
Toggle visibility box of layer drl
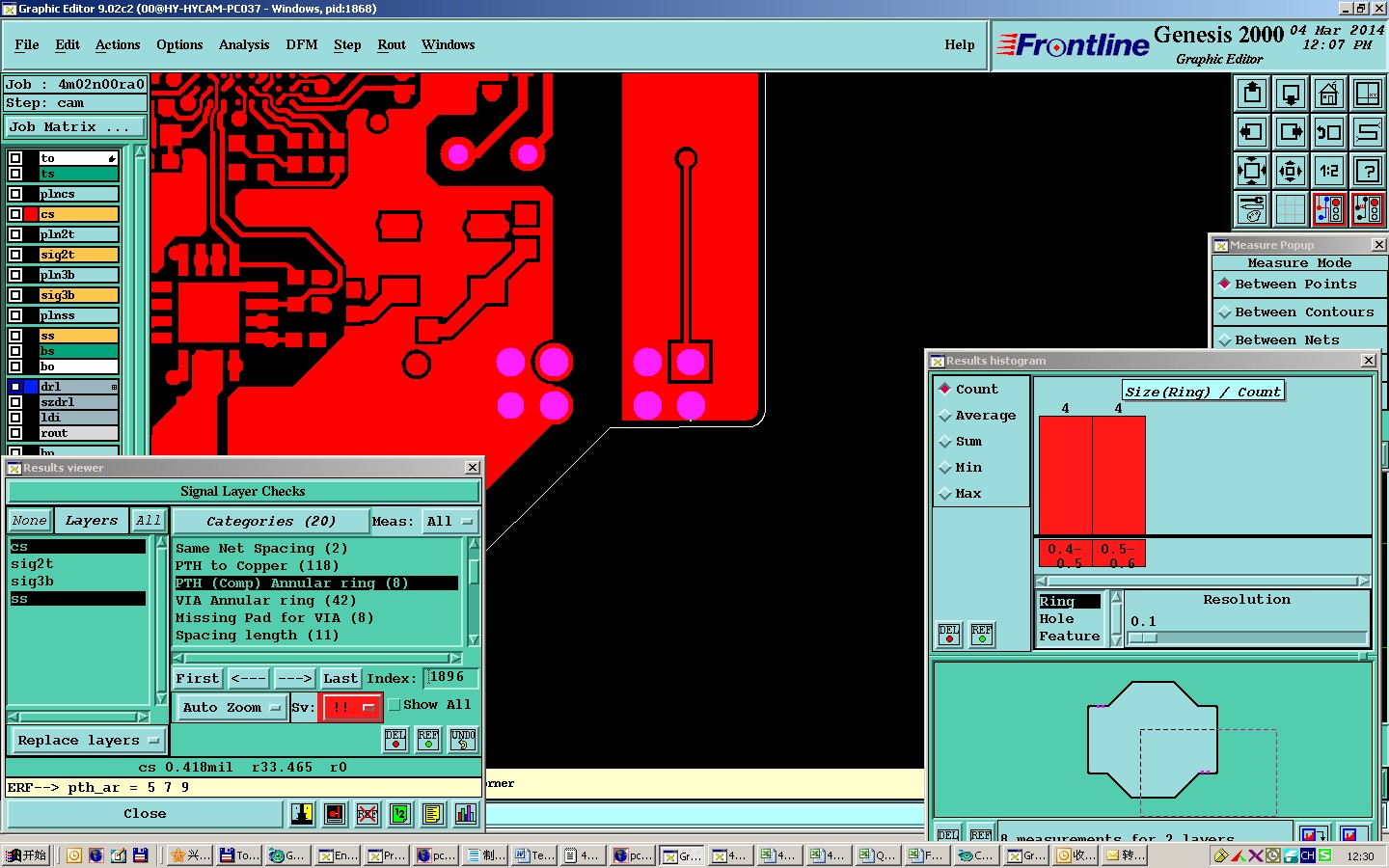[x=15, y=387]
